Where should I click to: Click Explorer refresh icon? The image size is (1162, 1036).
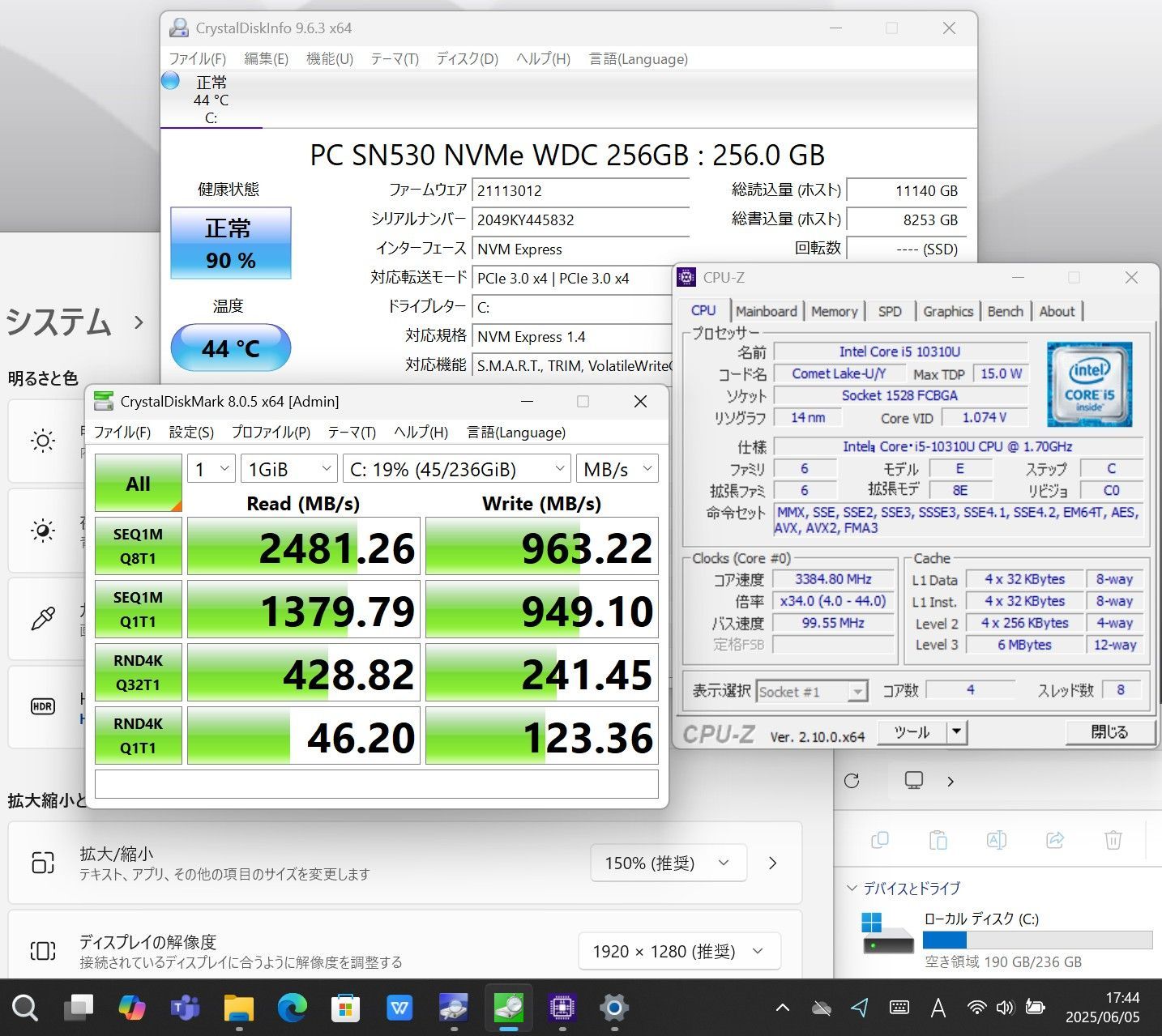click(x=852, y=781)
